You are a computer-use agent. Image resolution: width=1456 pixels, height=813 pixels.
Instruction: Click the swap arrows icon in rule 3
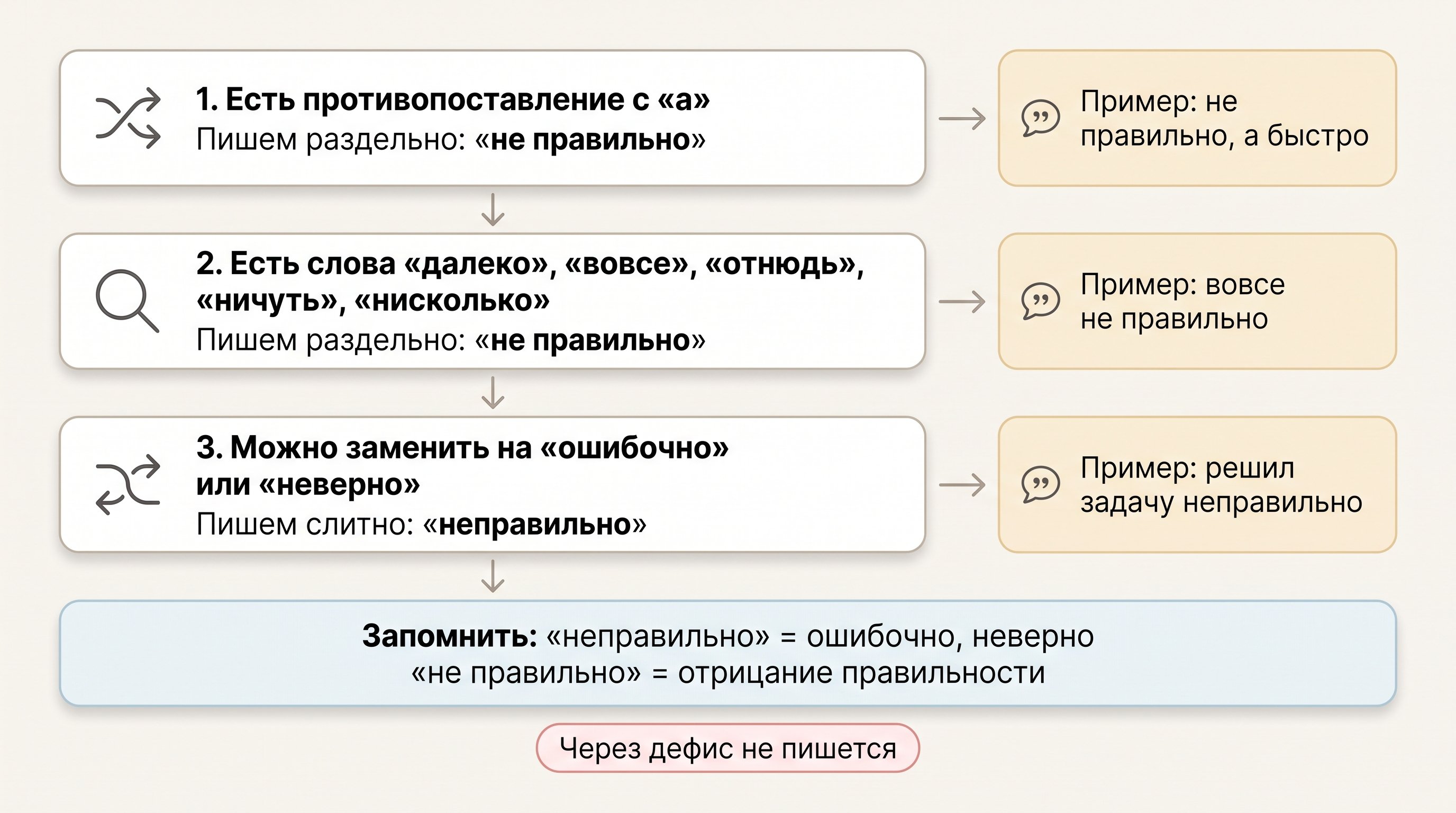129,484
